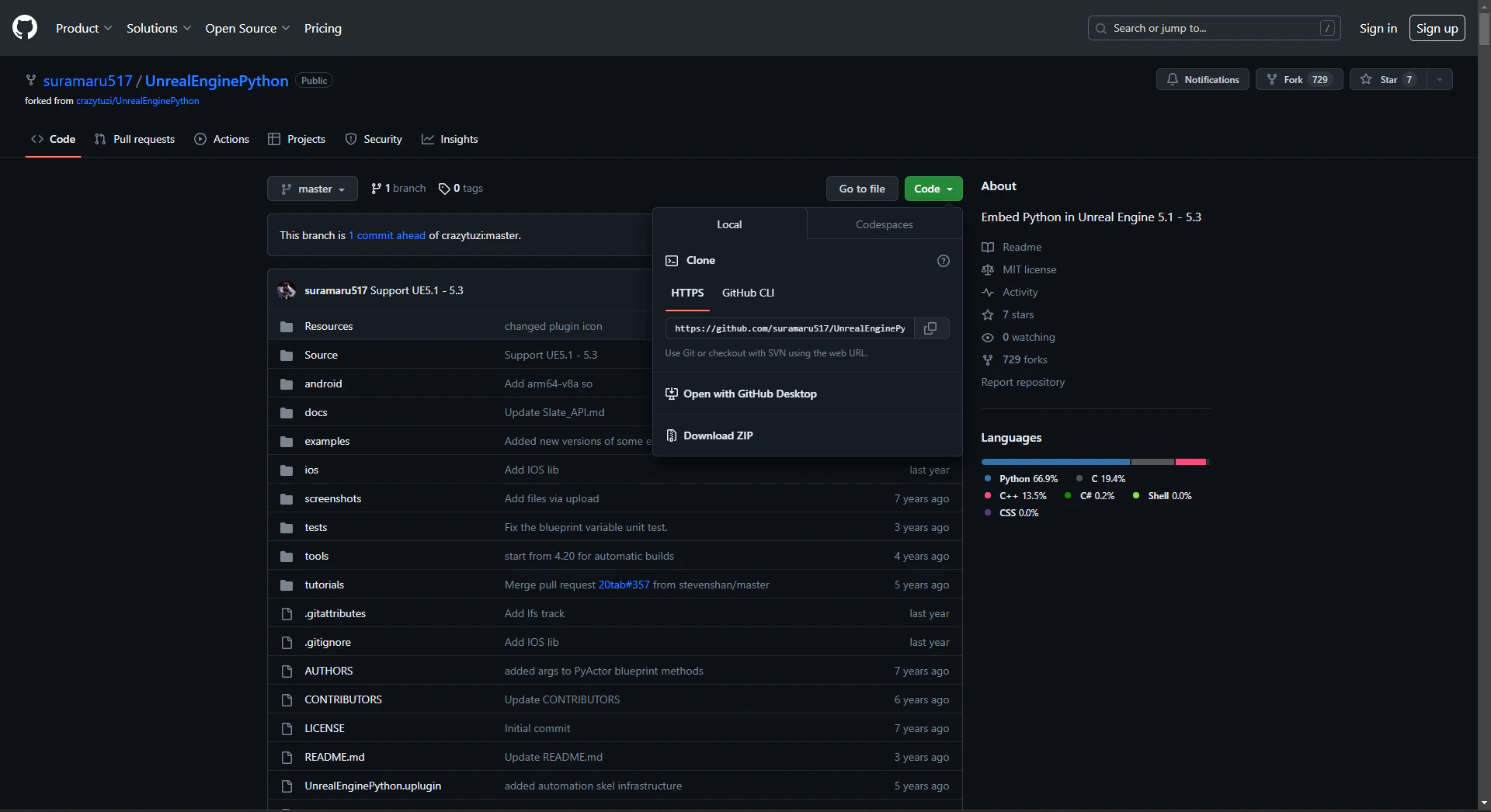Image resolution: width=1491 pixels, height=812 pixels.
Task: Click the Python segment of languages bar
Action: [x=1055, y=462]
